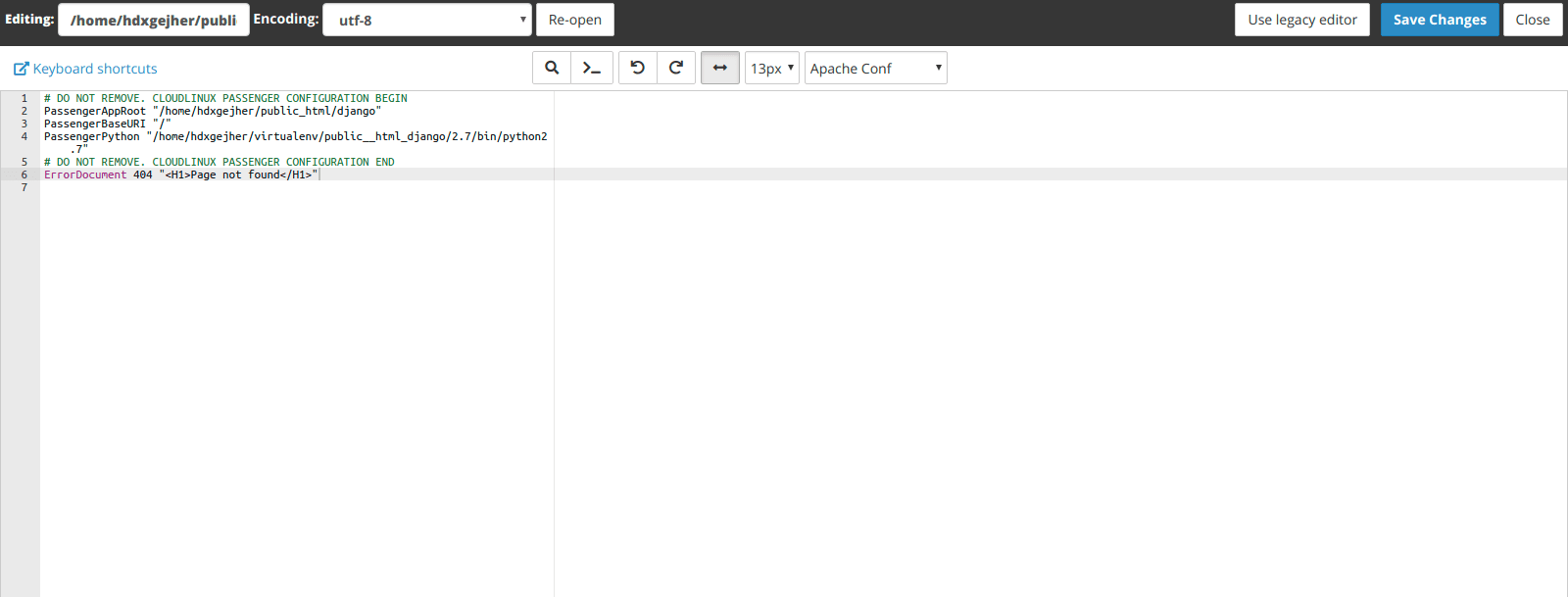The width and height of the screenshot is (1568, 597).
Task: Click the PassengerPython directive text
Action: [x=92, y=136]
